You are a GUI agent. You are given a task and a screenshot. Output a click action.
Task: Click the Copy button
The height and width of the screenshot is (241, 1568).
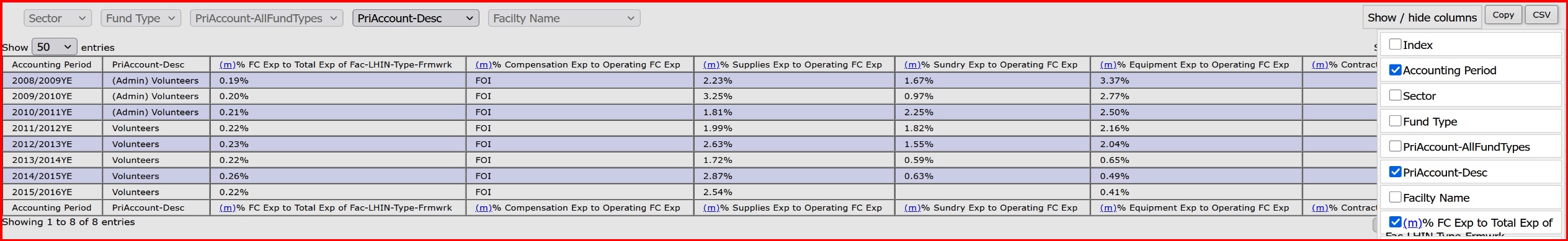point(1503,15)
